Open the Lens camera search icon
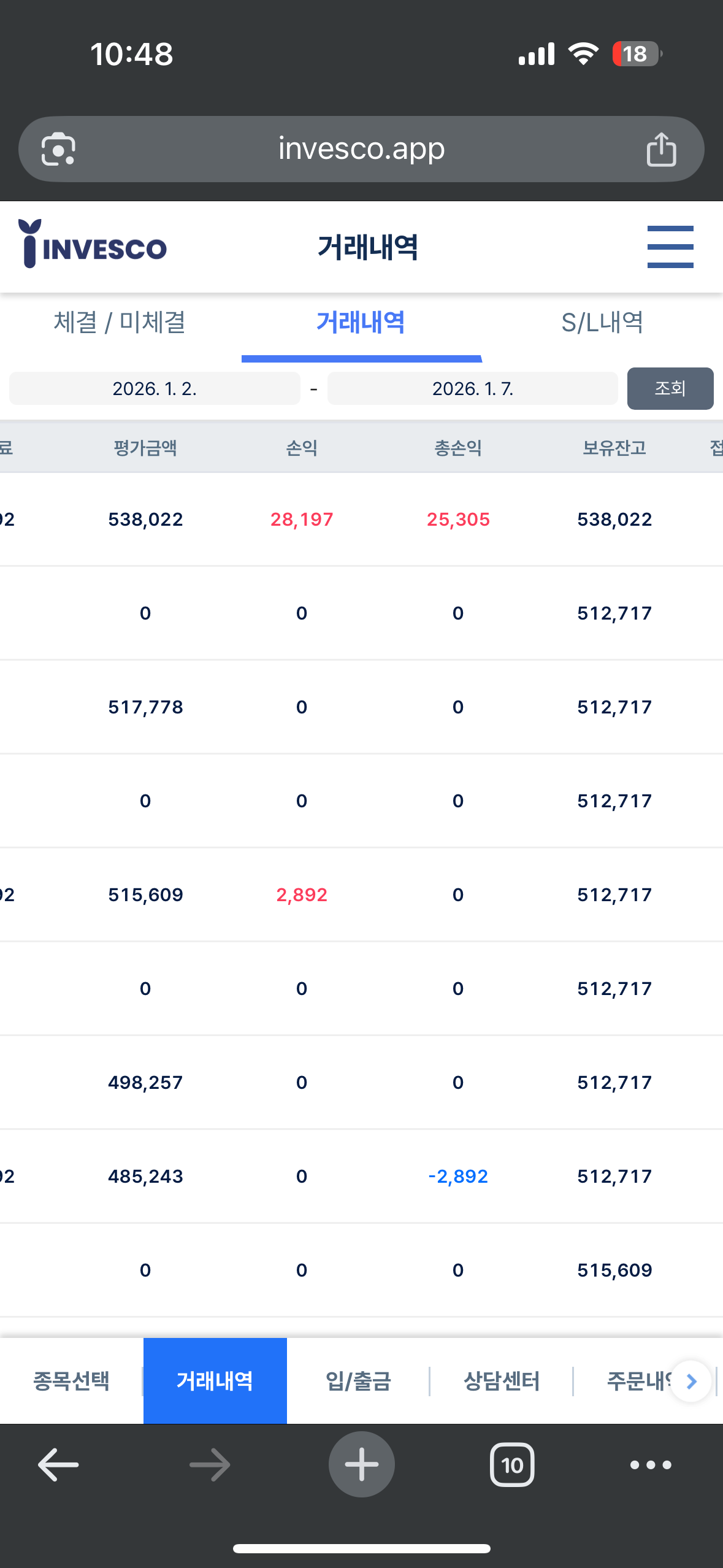Viewport: 723px width, 1568px height. coord(58,149)
